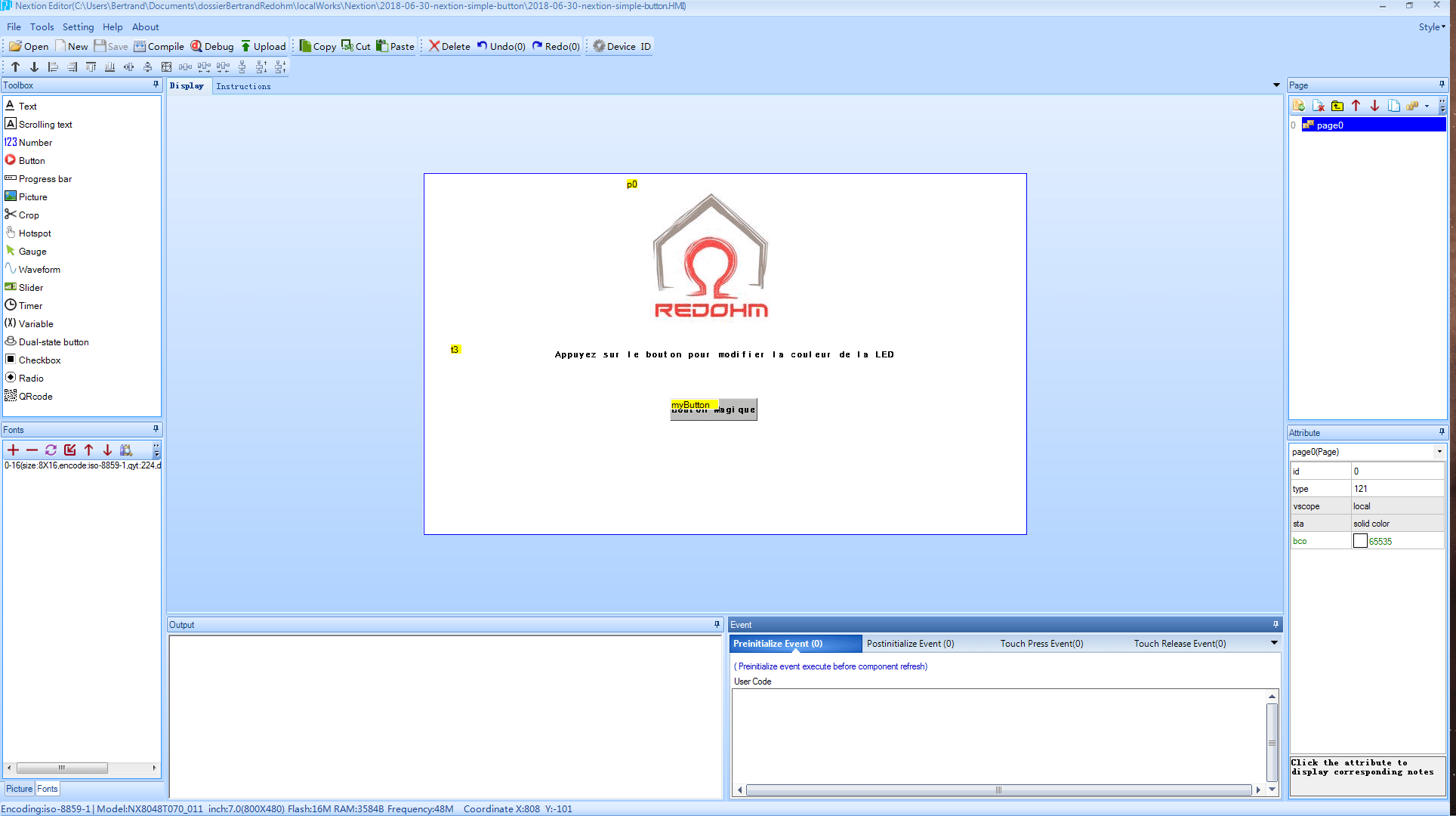Switch to Touch Press Event tab

click(x=1041, y=644)
